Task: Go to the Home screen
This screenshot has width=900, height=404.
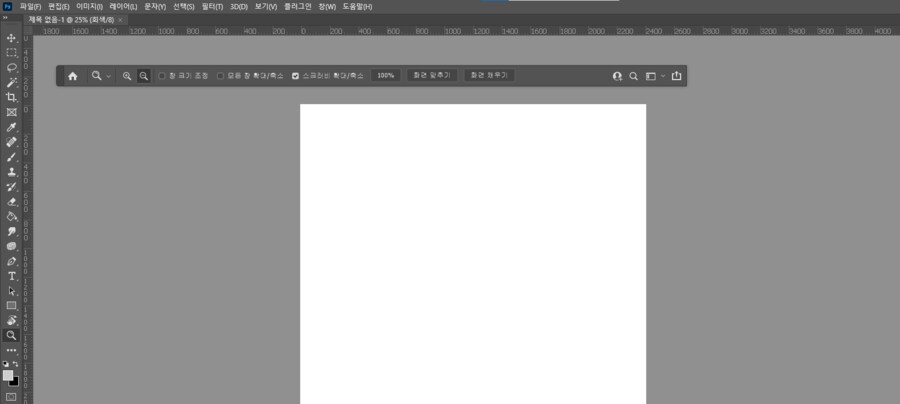Action: click(72, 76)
